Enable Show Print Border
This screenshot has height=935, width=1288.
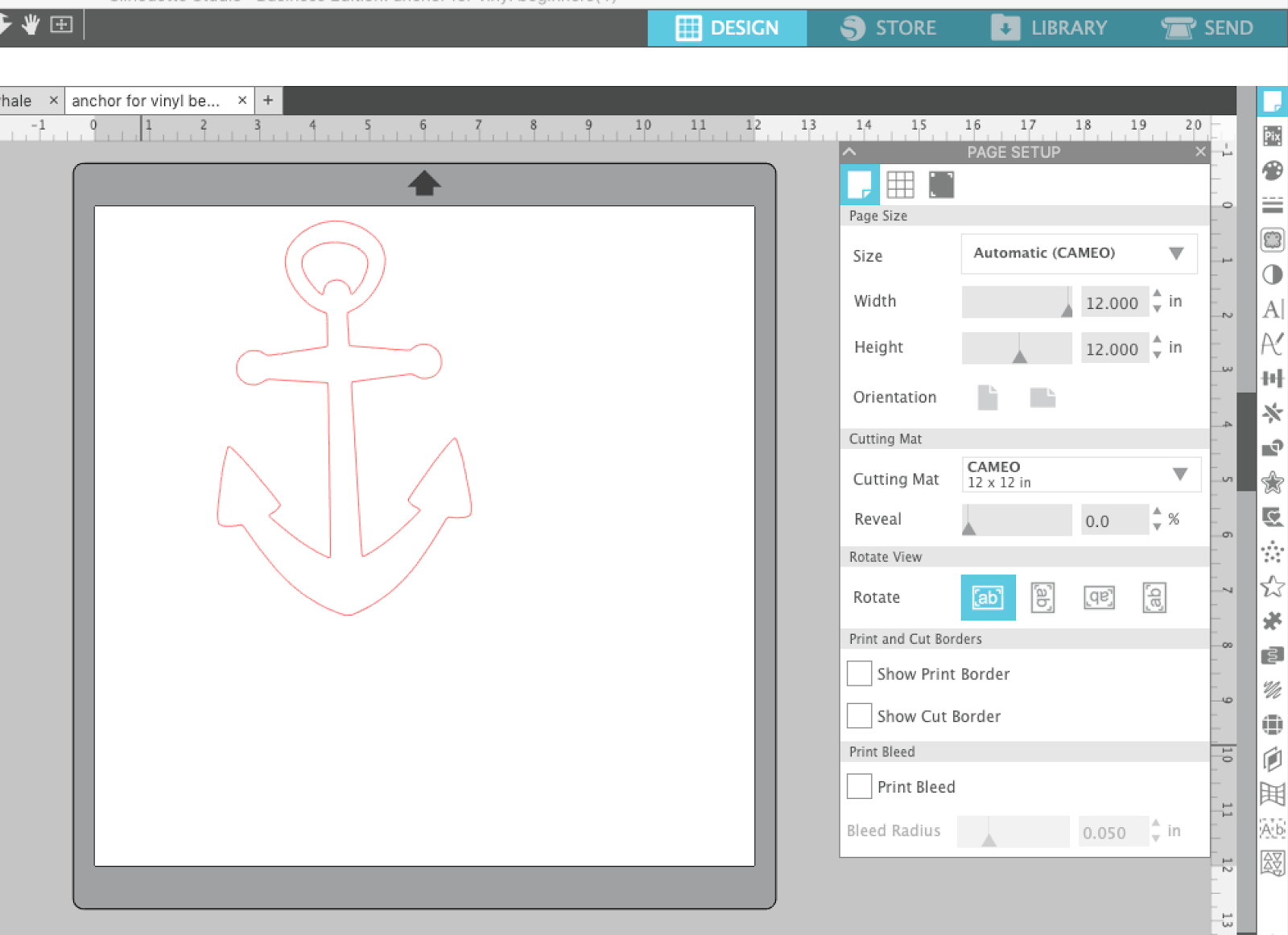click(858, 673)
